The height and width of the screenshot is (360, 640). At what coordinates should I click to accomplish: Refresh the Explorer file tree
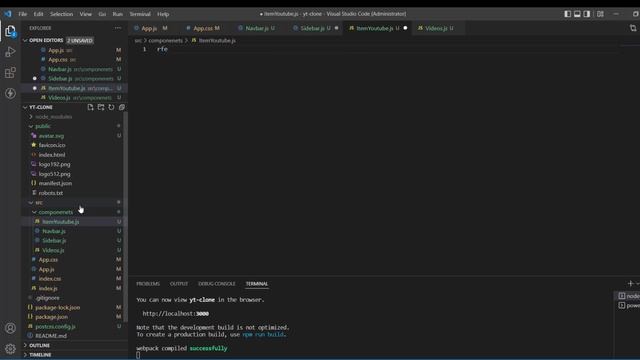[x=111, y=107]
